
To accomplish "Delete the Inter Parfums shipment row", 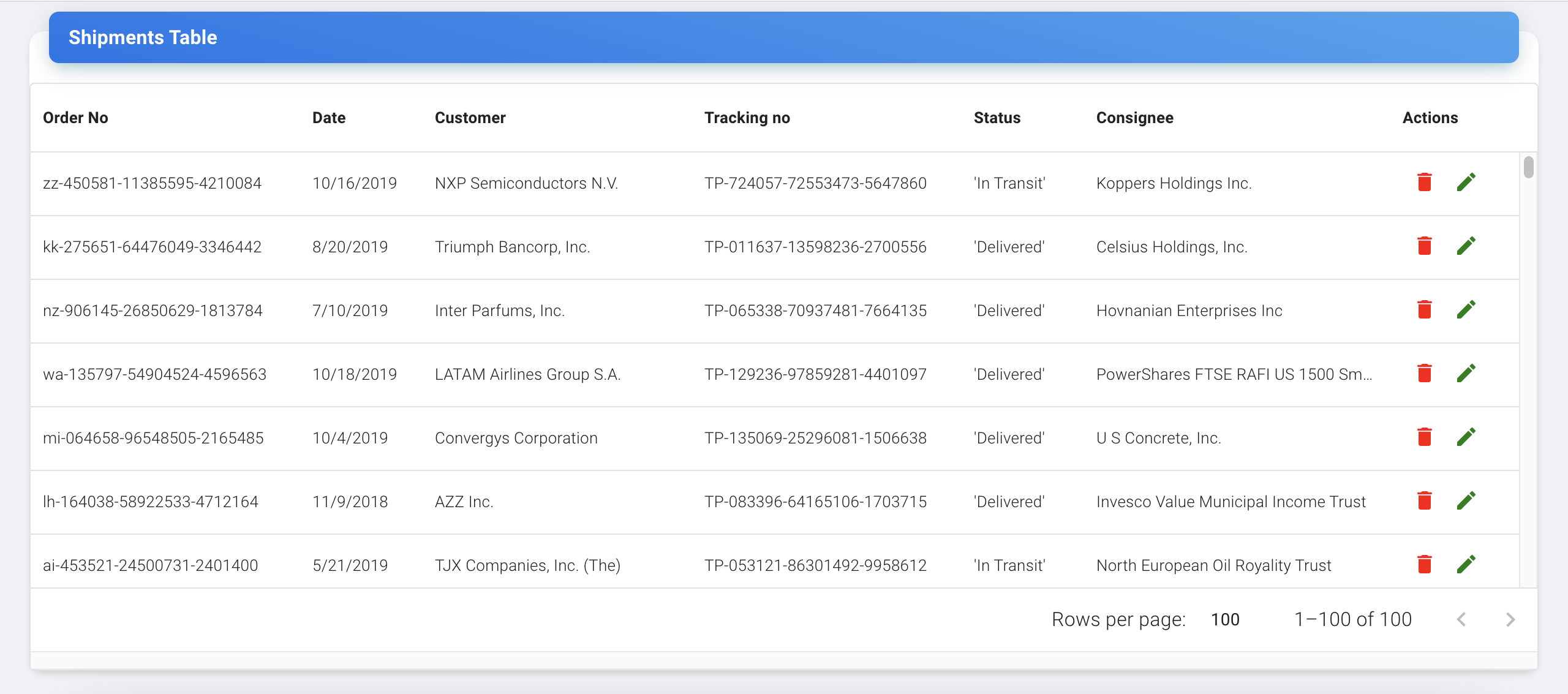I will pos(1425,310).
